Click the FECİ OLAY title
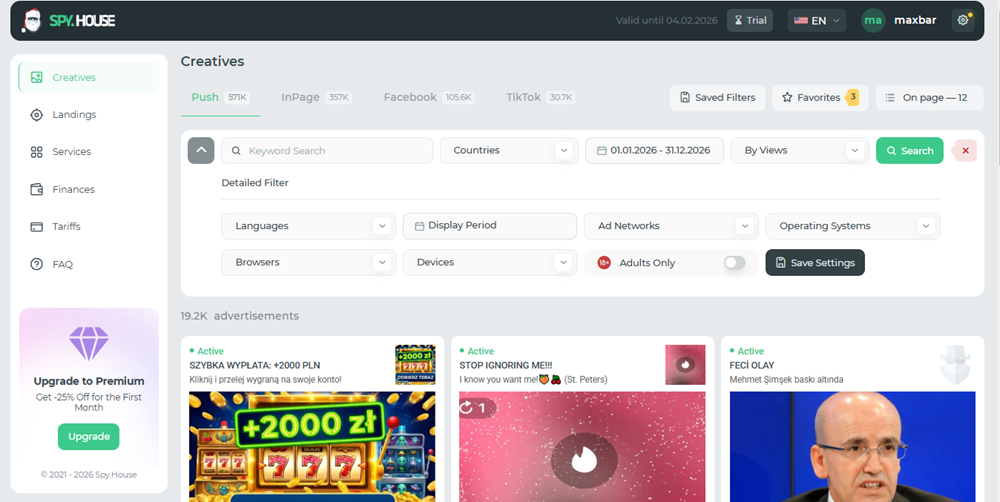1000x502 pixels. click(752, 365)
